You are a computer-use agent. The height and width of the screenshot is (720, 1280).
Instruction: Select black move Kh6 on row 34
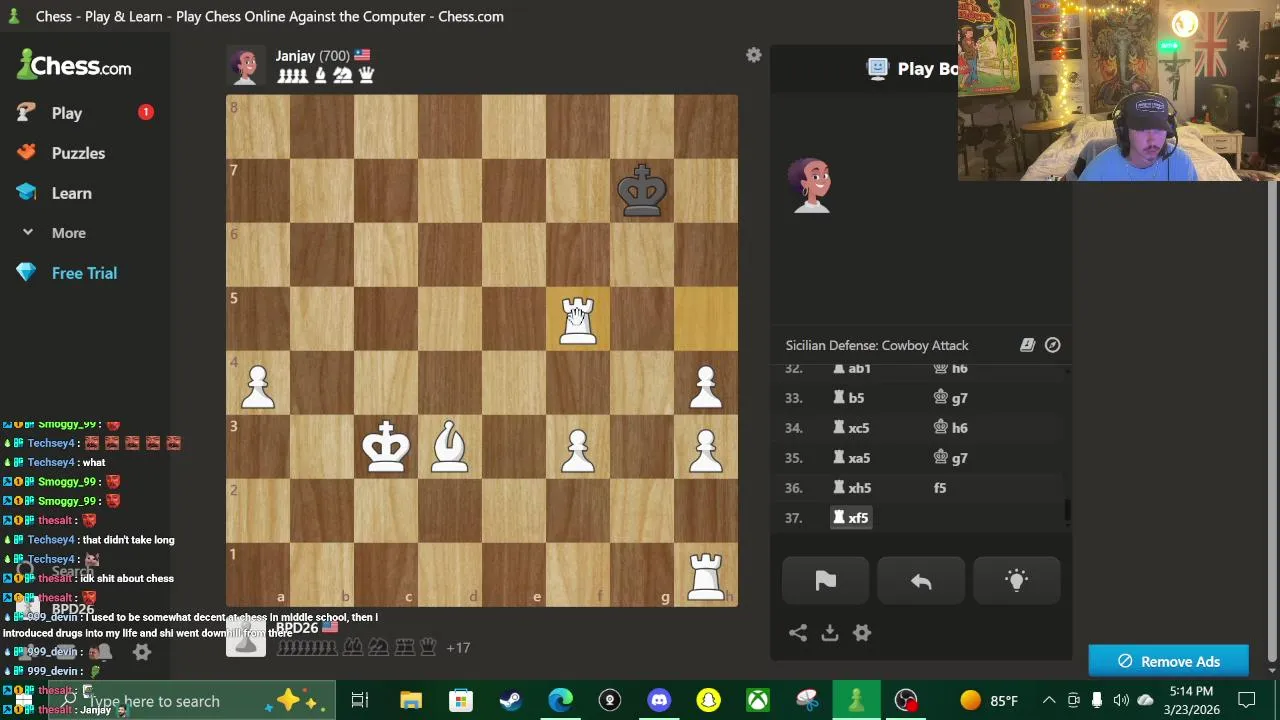(950, 428)
